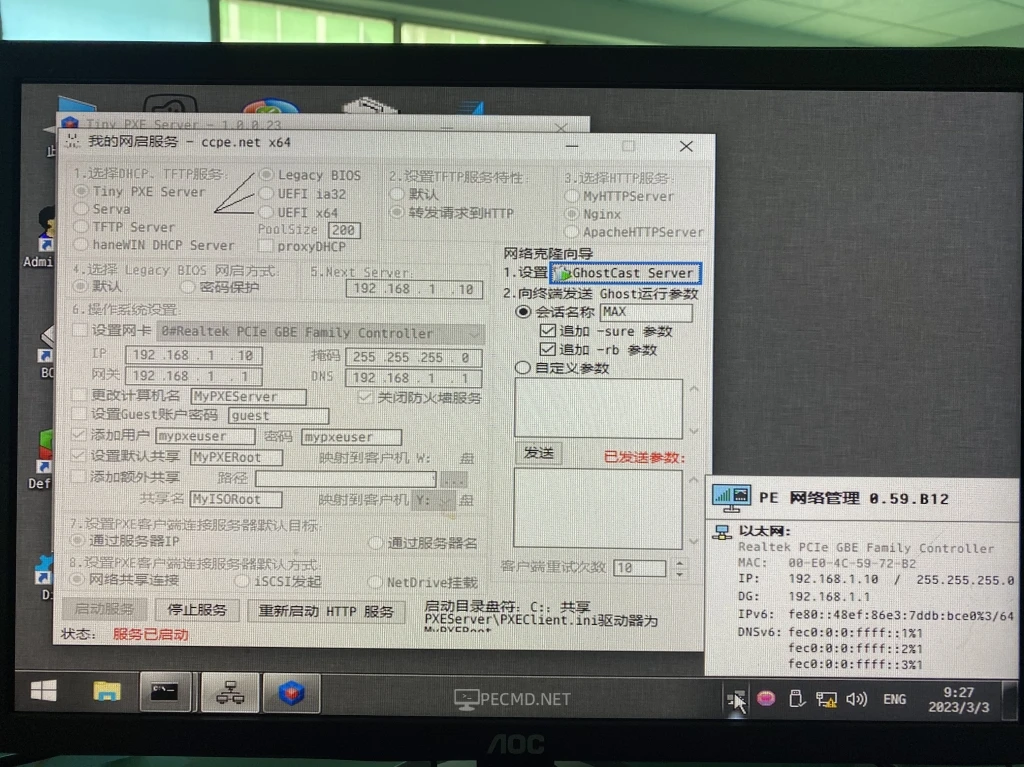Toggle the 添加用户 checkbox
Image resolution: width=1024 pixels, height=767 pixels.
pyautogui.click(x=79, y=434)
